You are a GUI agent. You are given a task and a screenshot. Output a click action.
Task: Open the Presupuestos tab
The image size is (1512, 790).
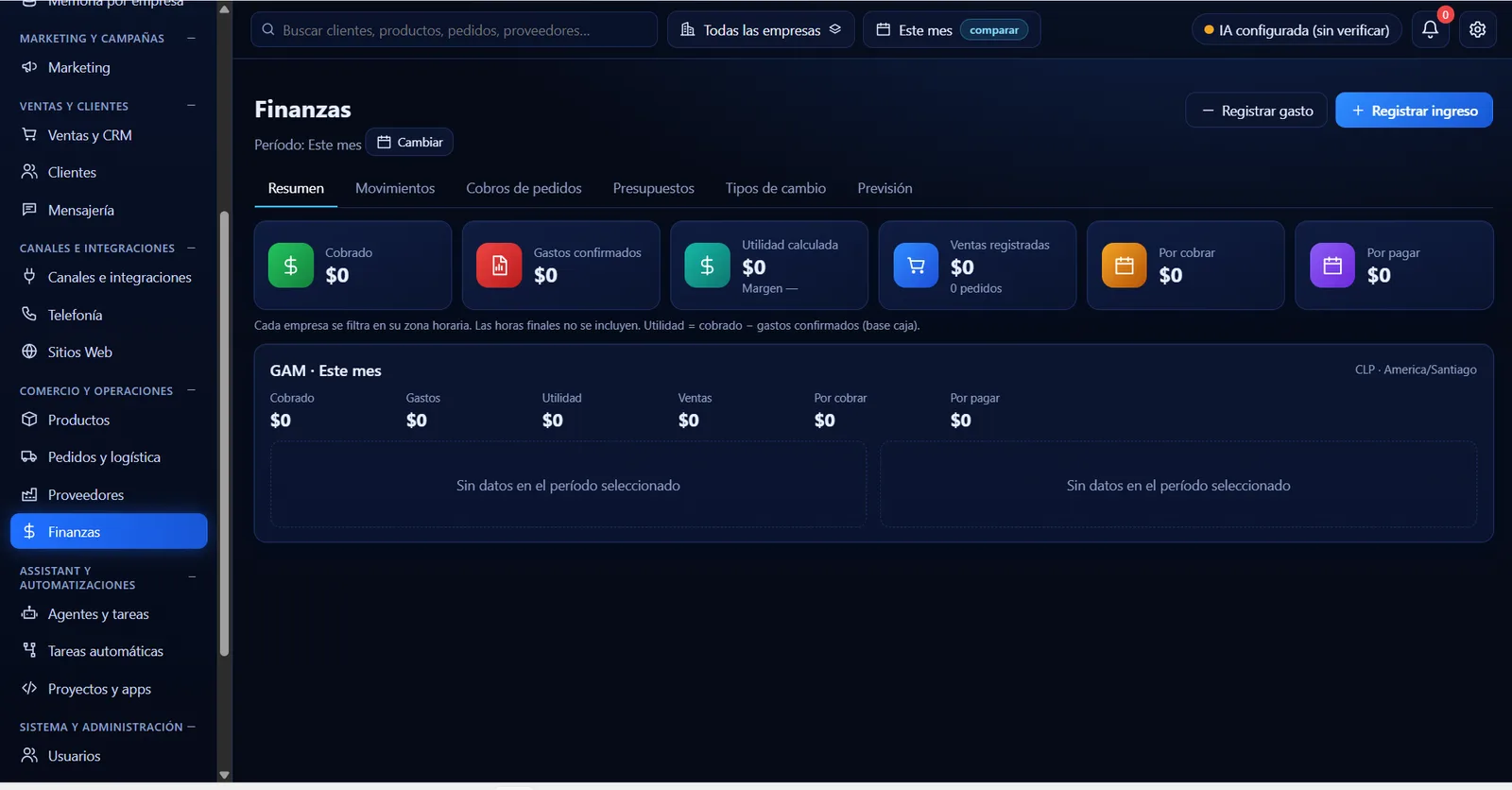653,188
